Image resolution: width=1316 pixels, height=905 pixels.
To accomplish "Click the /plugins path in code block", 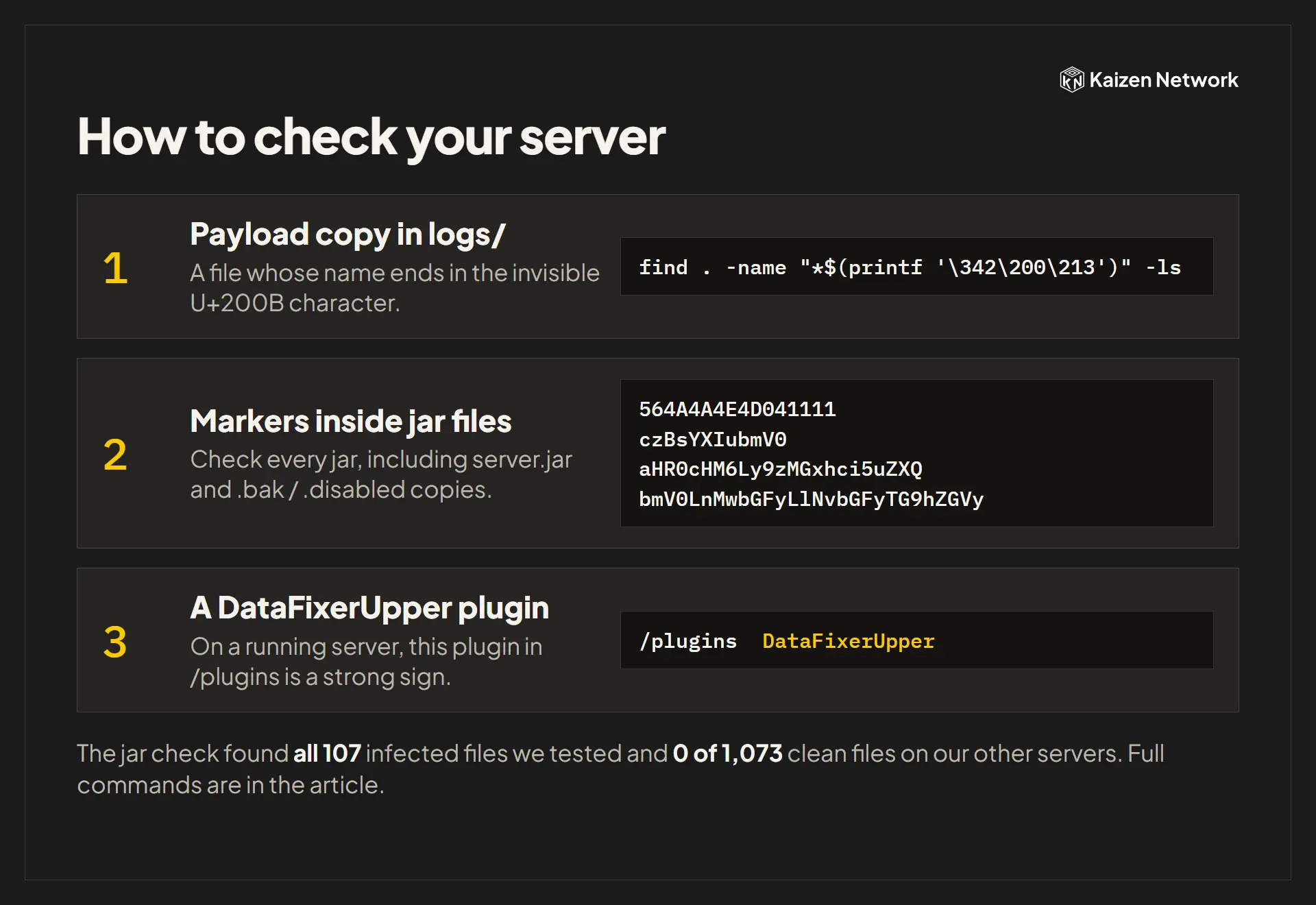I will [x=687, y=641].
